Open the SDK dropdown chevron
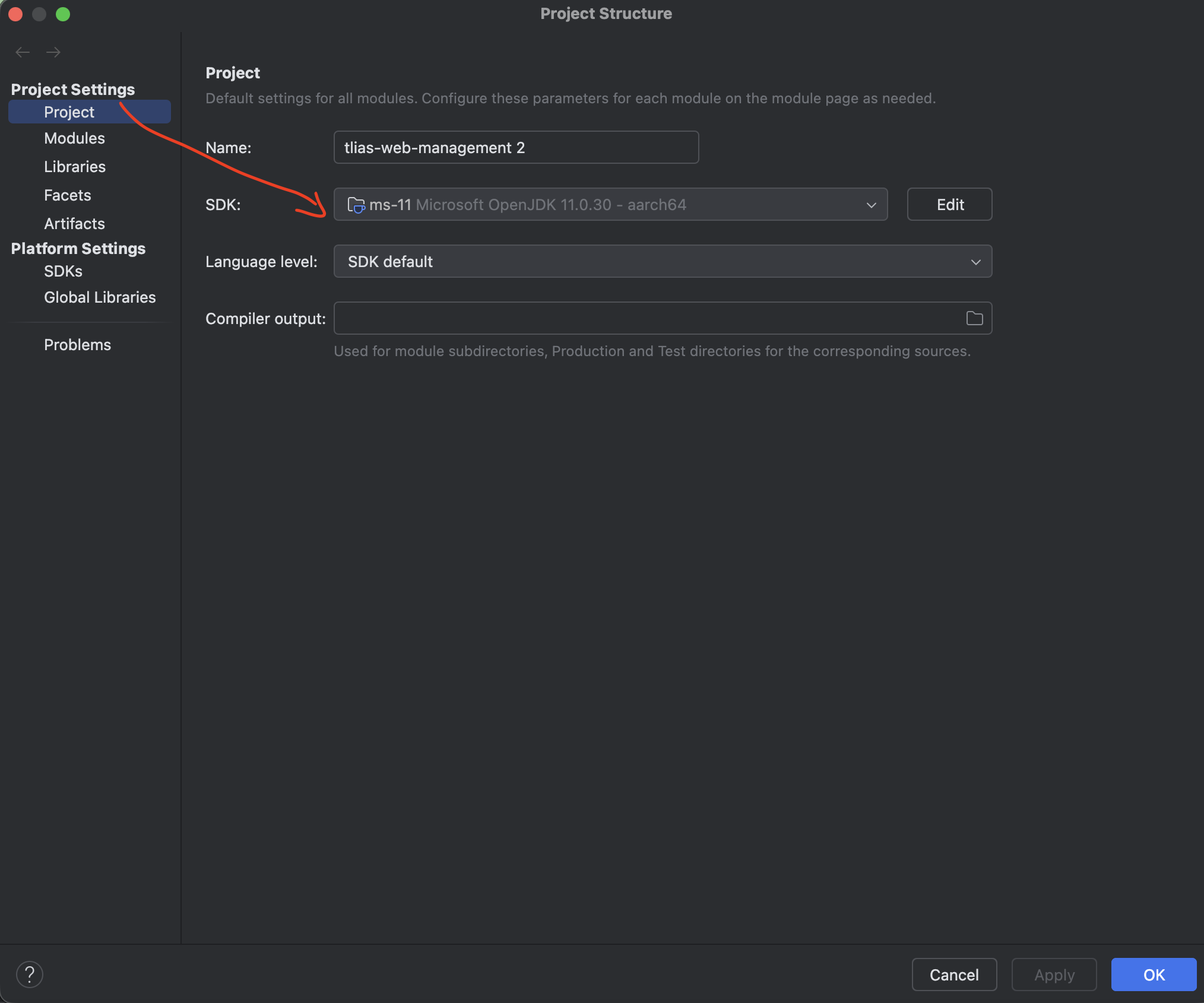Screen dimensions: 1204x1003 click(x=871, y=205)
